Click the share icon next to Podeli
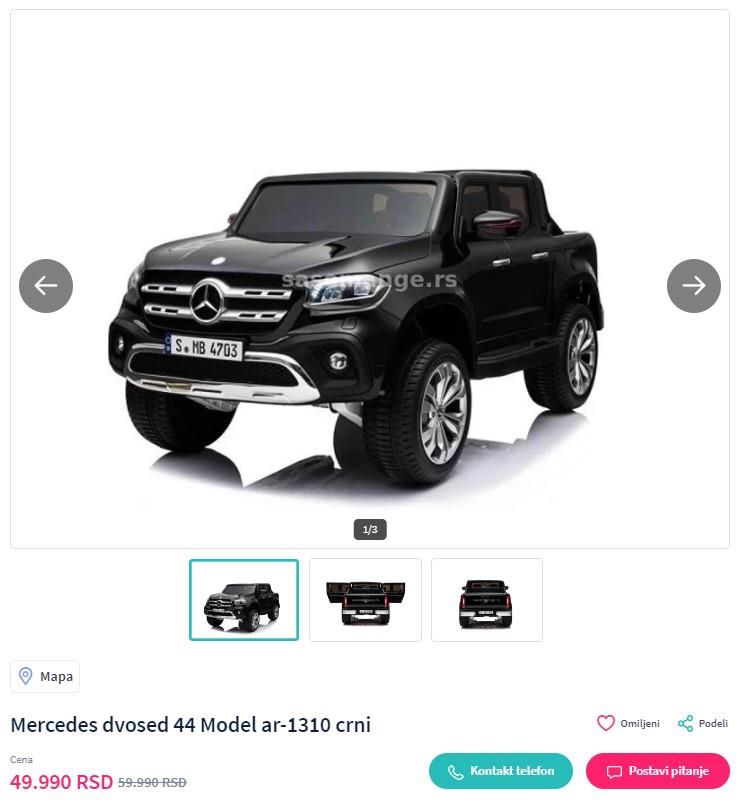 [x=685, y=723]
